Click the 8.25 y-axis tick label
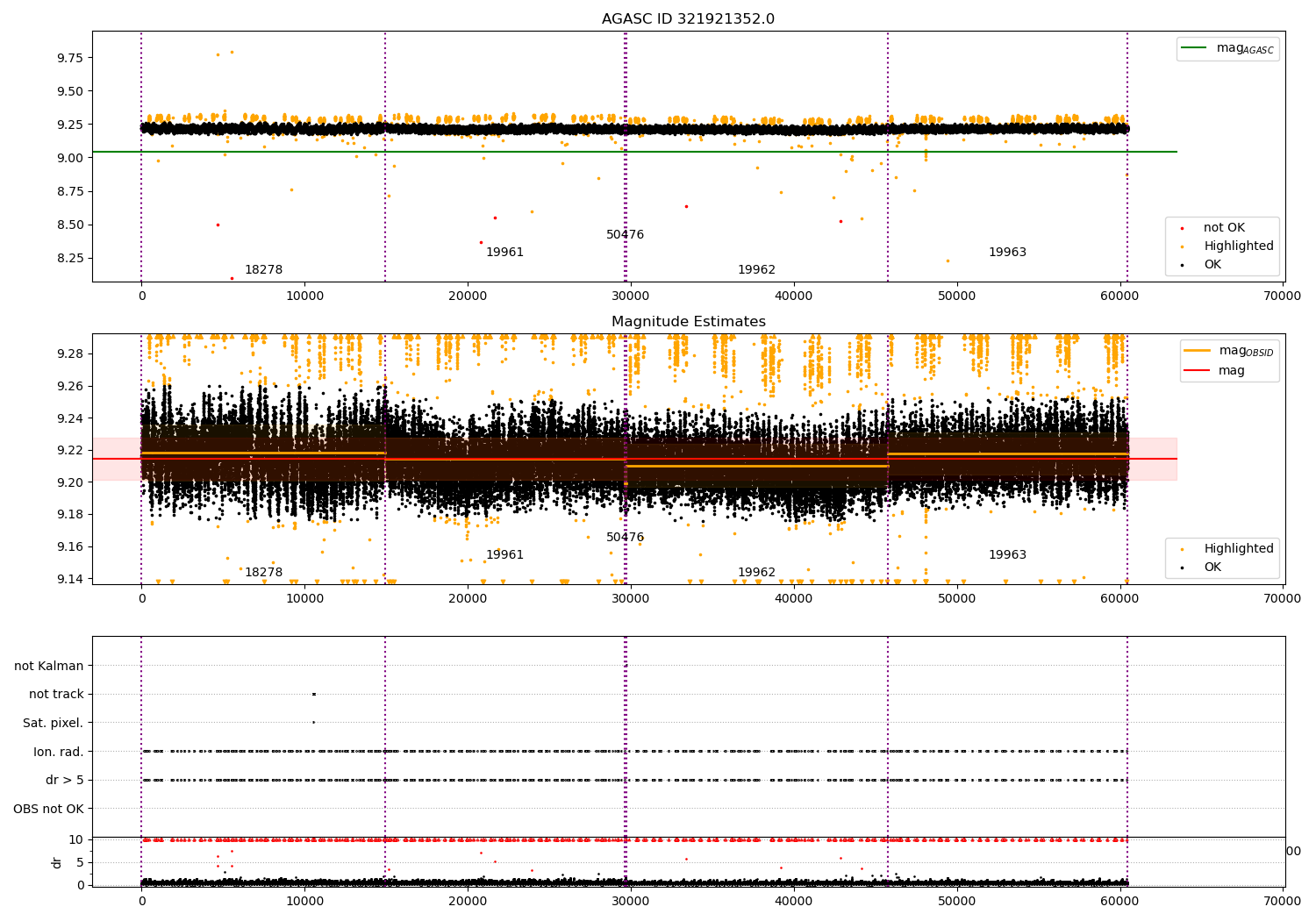This screenshot has width=1316, height=921. pyautogui.click(x=70, y=258)
